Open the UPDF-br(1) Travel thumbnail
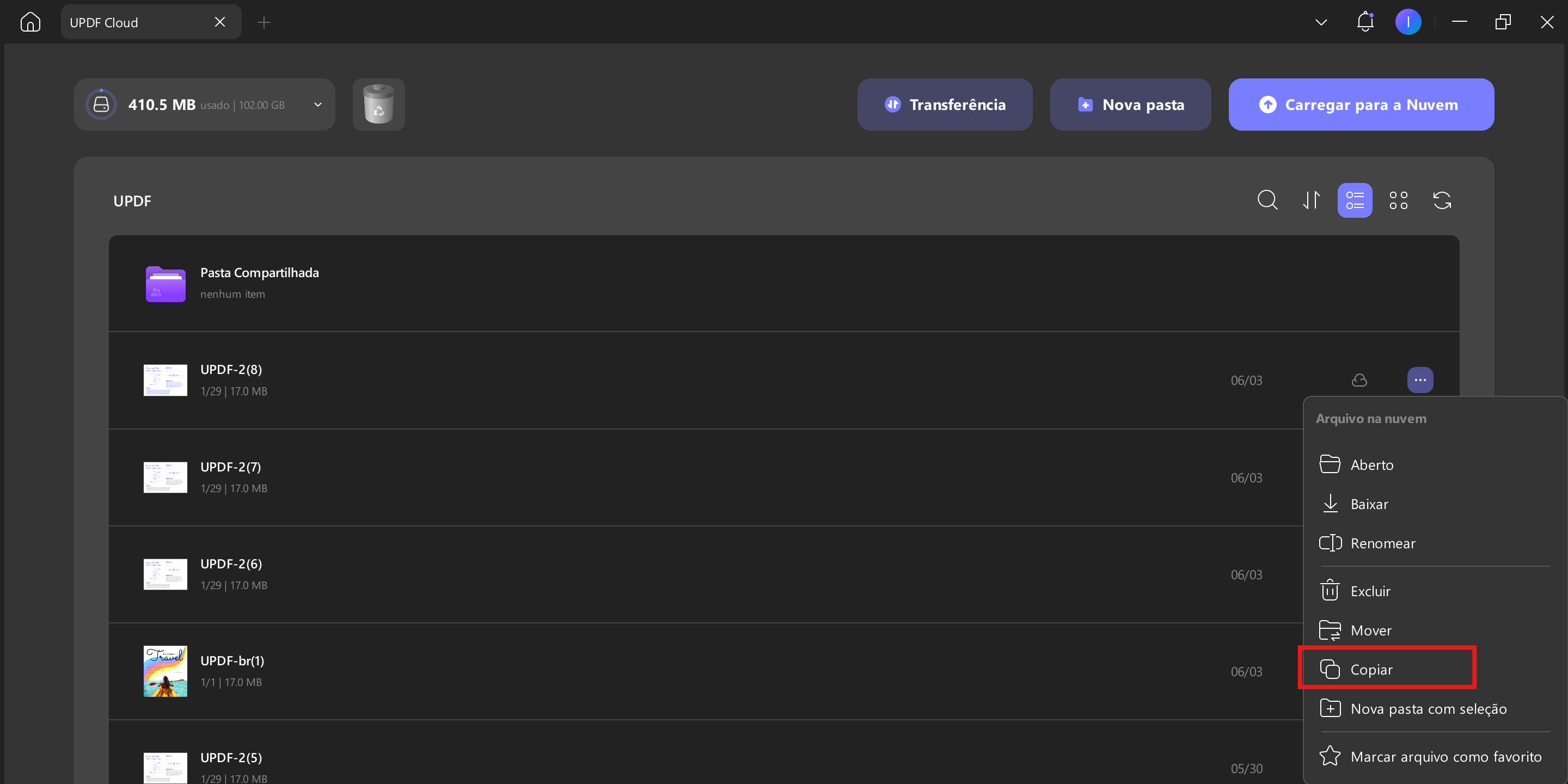 point(165,671)
